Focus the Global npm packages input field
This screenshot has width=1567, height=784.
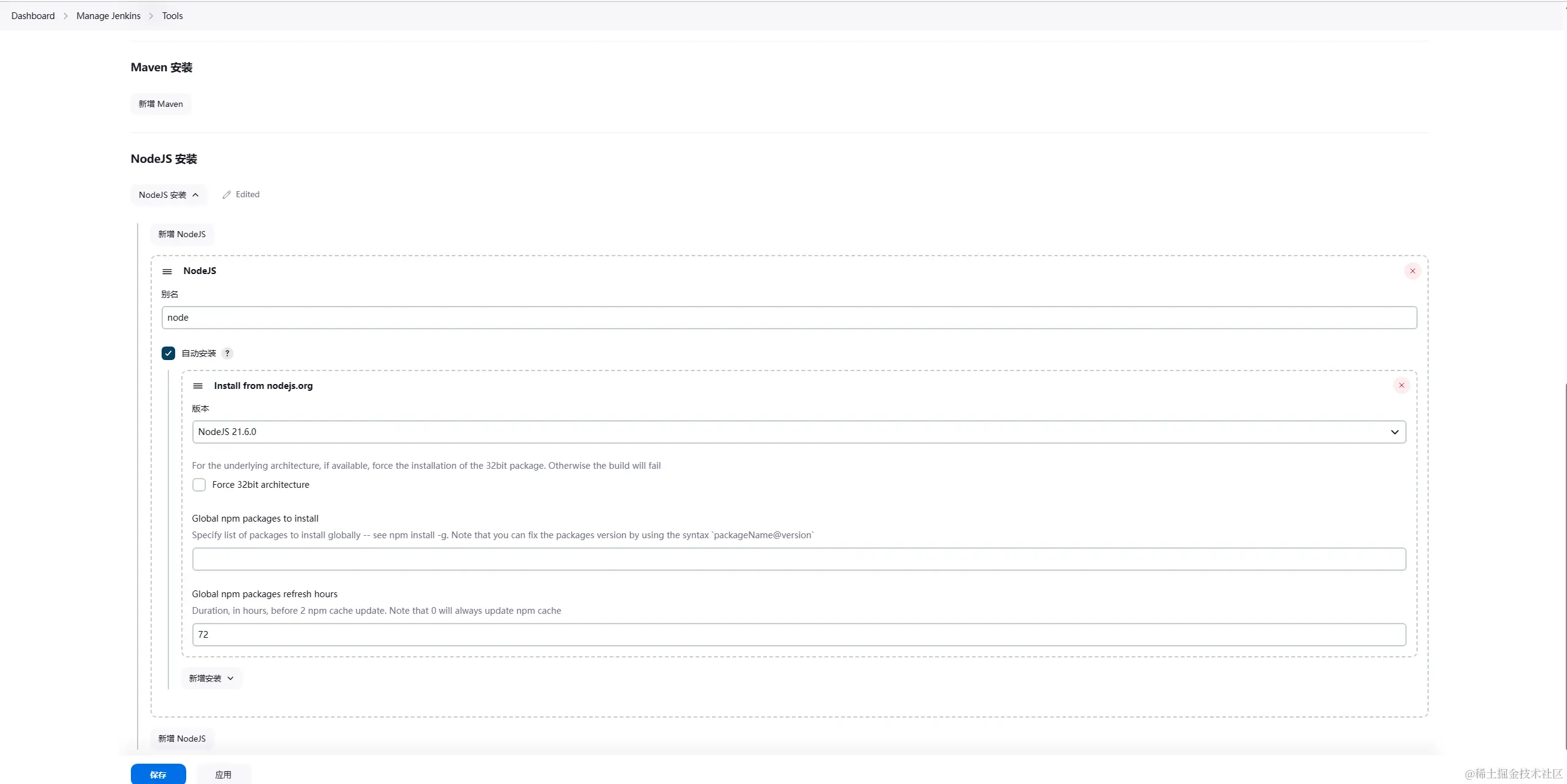(x=798, y=559)
